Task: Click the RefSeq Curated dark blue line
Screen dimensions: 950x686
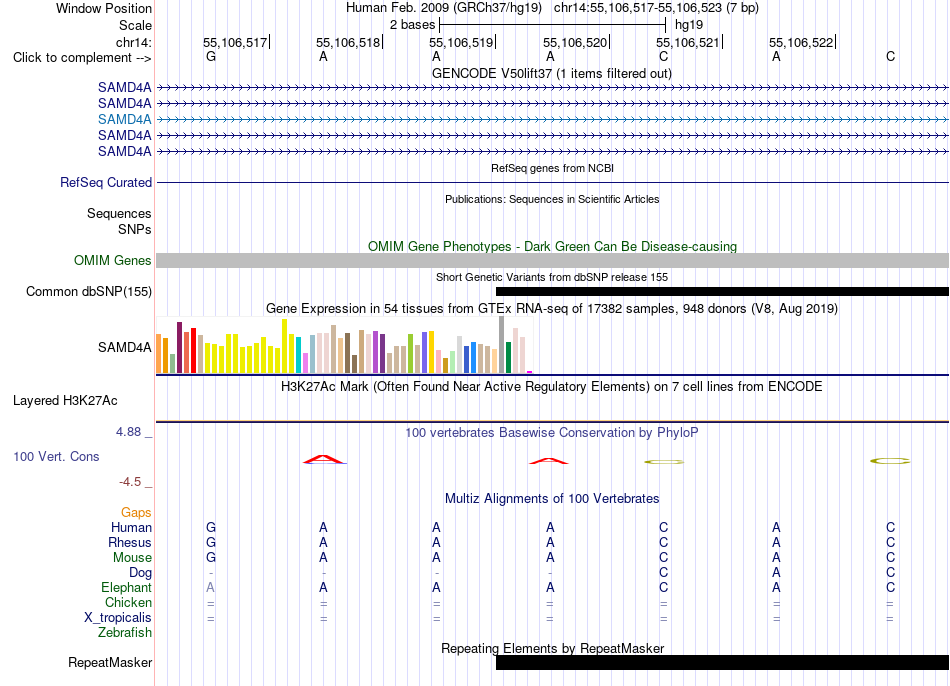Action: point(553,182)
